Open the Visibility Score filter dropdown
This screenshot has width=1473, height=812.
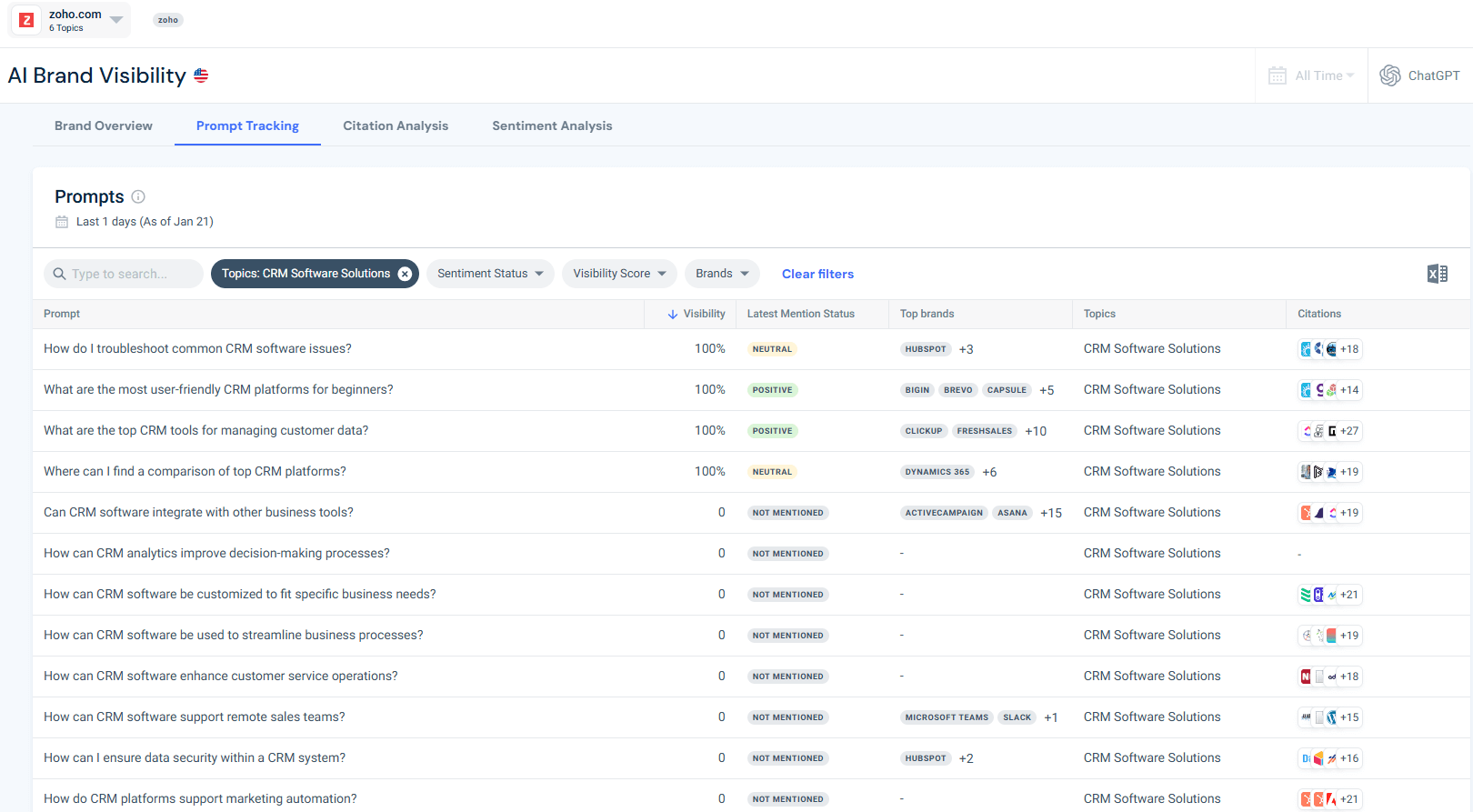click(619, 274)
